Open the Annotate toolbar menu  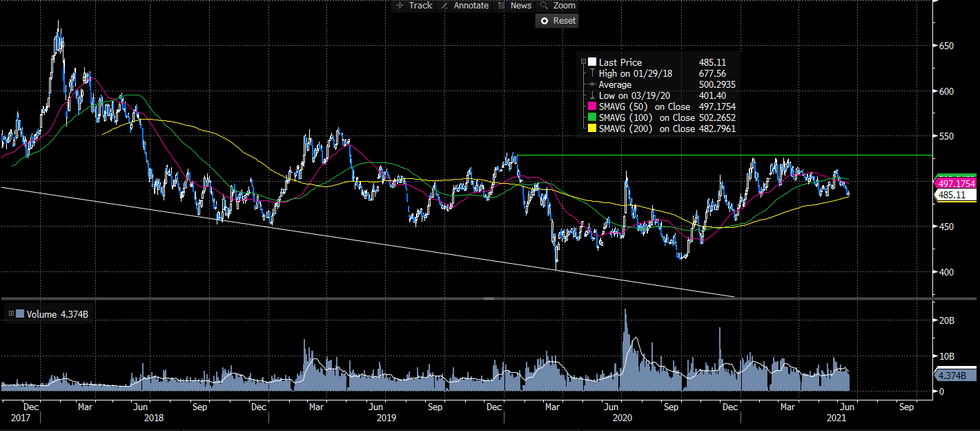pos(470,6)
